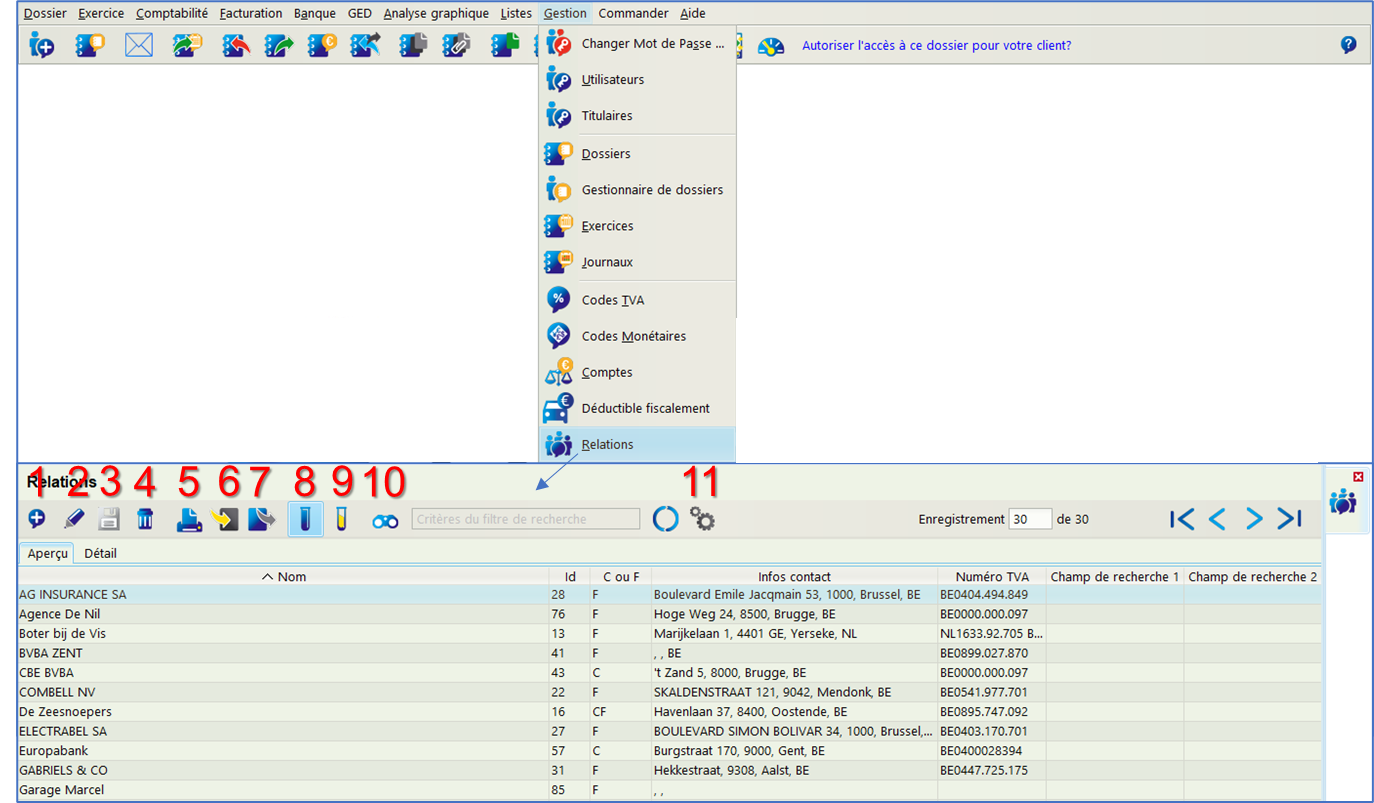Click the notebook icon with green document
Screen dimensions: 1374x803
pos(505,45)
